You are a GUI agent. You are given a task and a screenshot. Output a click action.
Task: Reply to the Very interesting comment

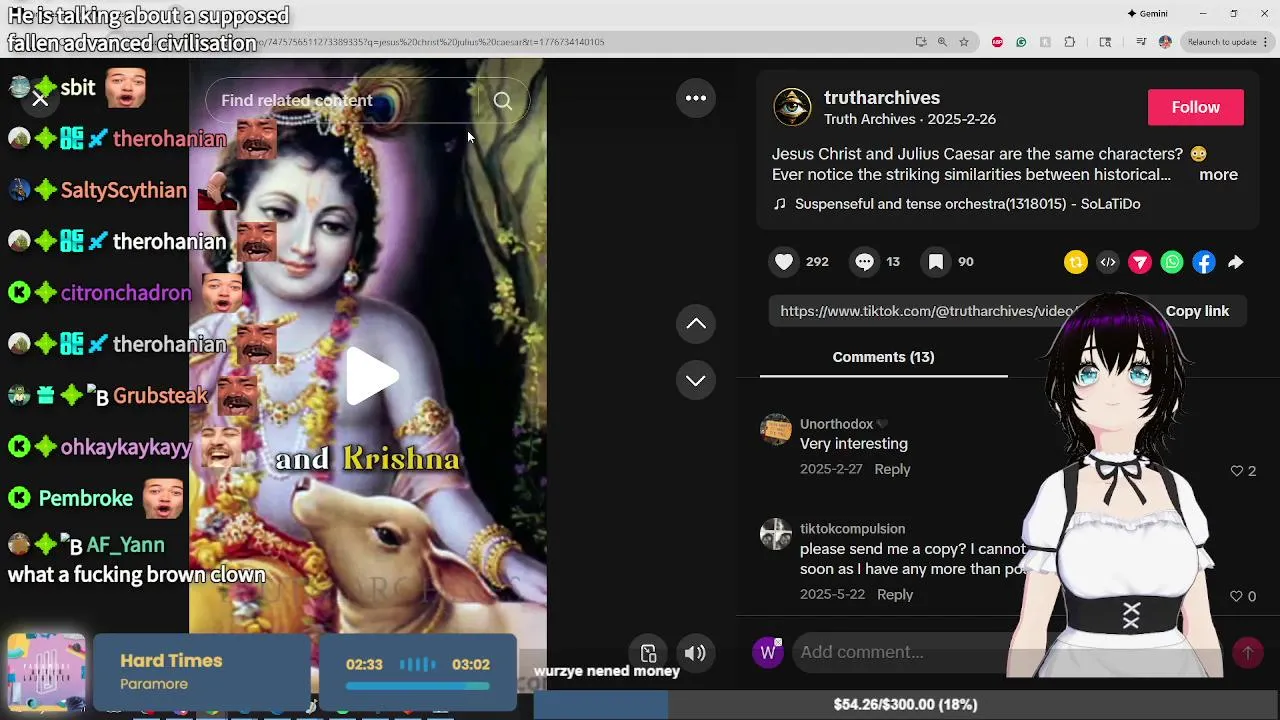pyautogui.click(x=892, y=469)
